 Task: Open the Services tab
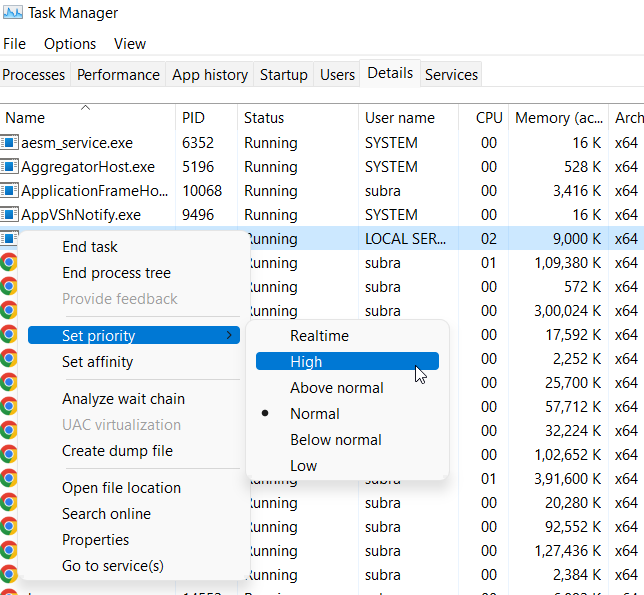[451, 75]
